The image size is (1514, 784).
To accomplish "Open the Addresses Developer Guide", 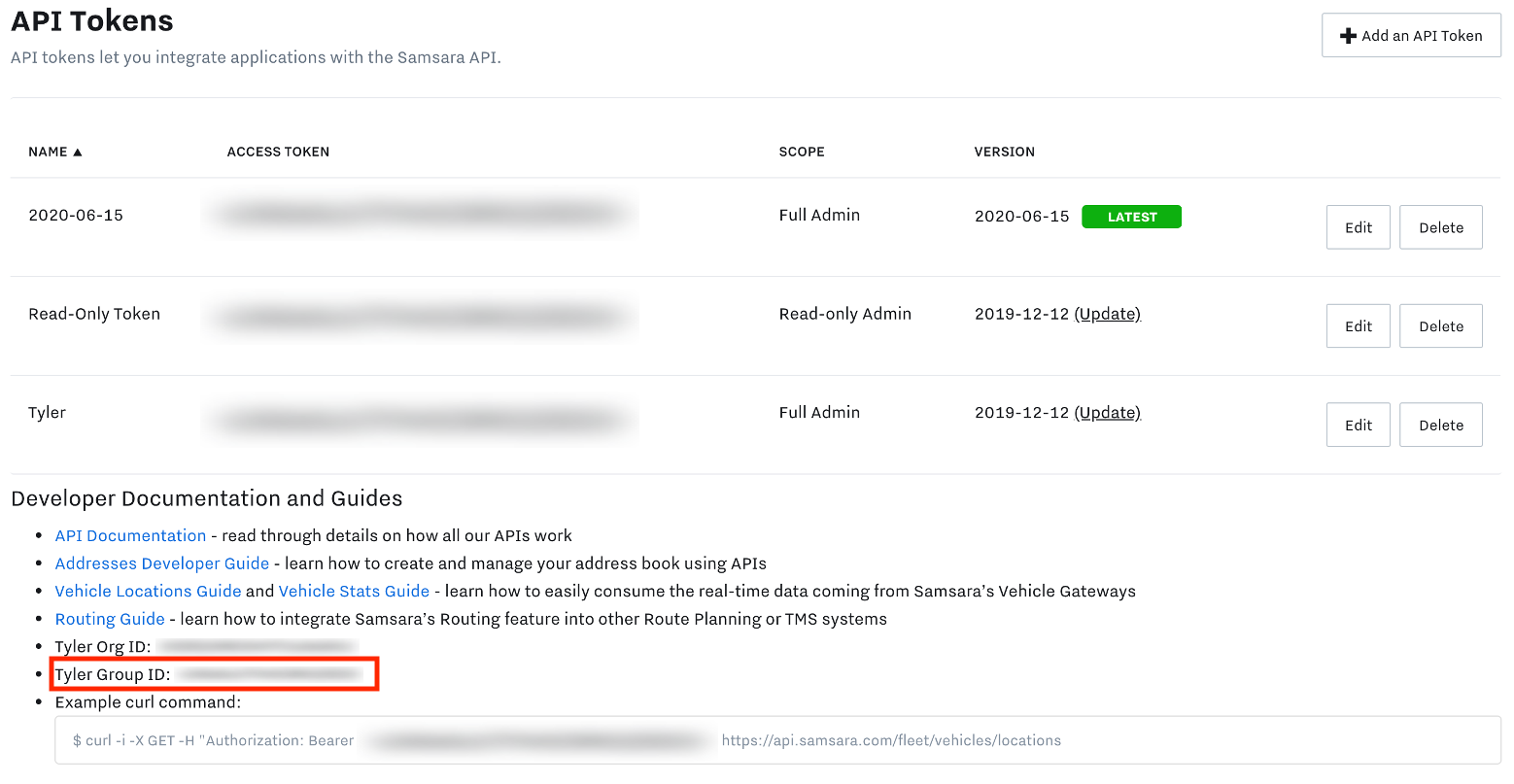I will [x=161, y=563].
